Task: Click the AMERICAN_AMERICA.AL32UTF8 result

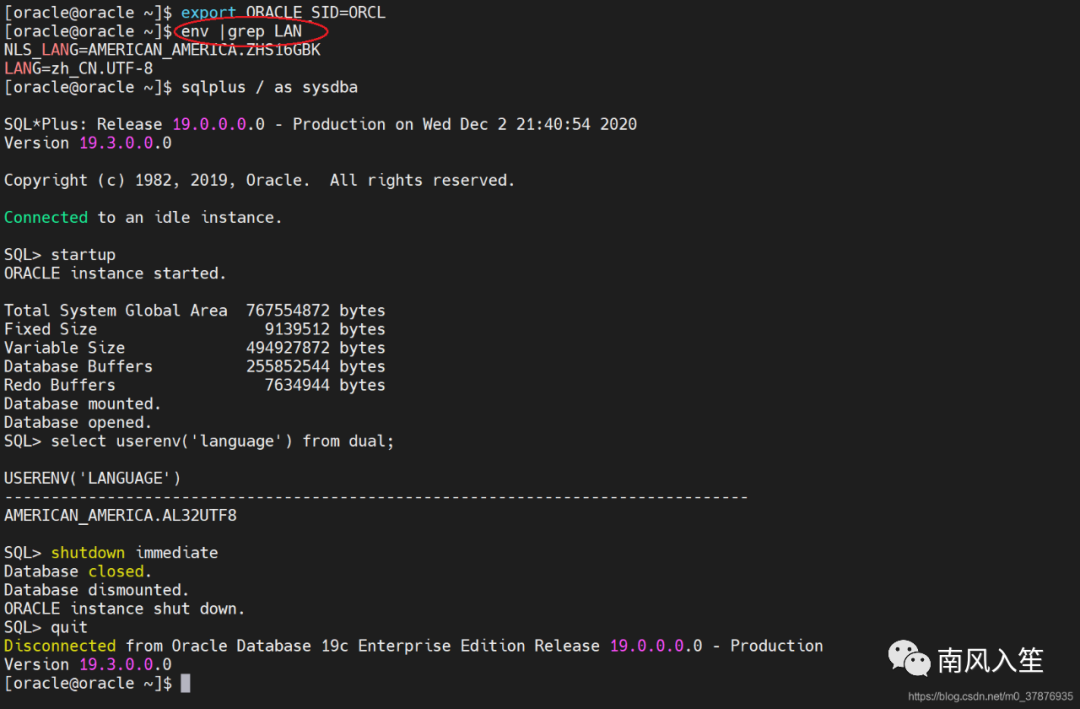Action: pyautogui.click(x=121, y=515)
